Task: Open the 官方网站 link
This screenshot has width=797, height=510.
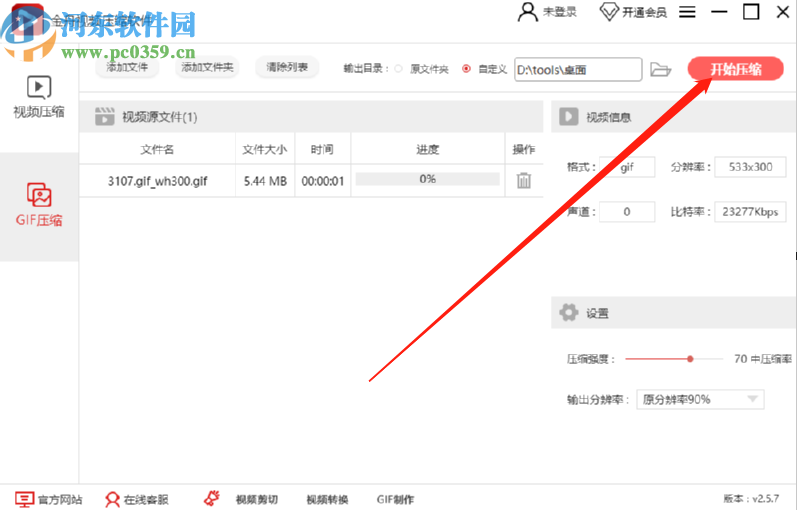Action: pyautogui.click(x=59, y=500)
